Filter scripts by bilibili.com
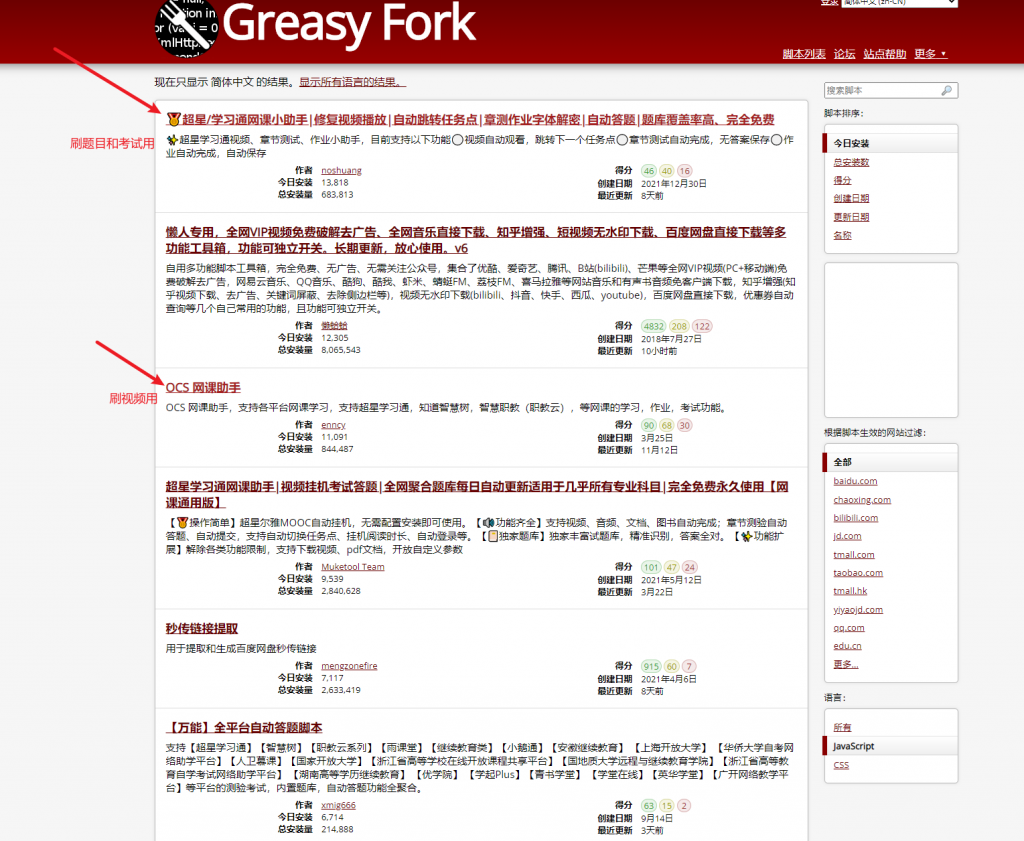1024x841 pixels. click(x=856, y=518)
